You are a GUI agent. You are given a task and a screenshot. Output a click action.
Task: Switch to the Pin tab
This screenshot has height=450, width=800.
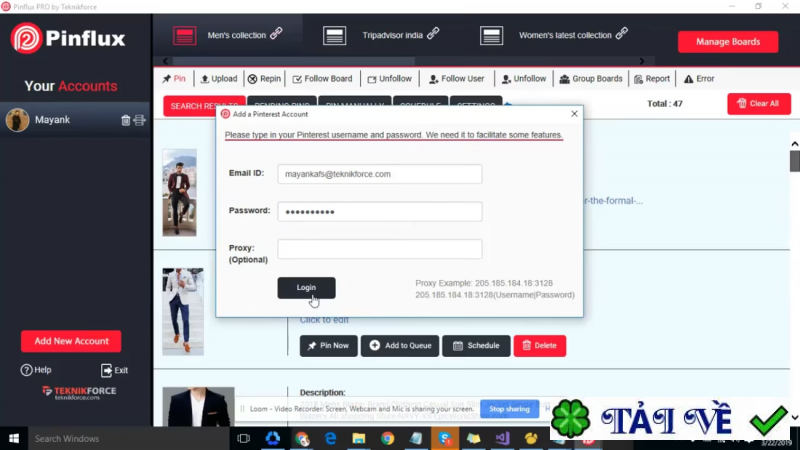(x=174, y=79)
